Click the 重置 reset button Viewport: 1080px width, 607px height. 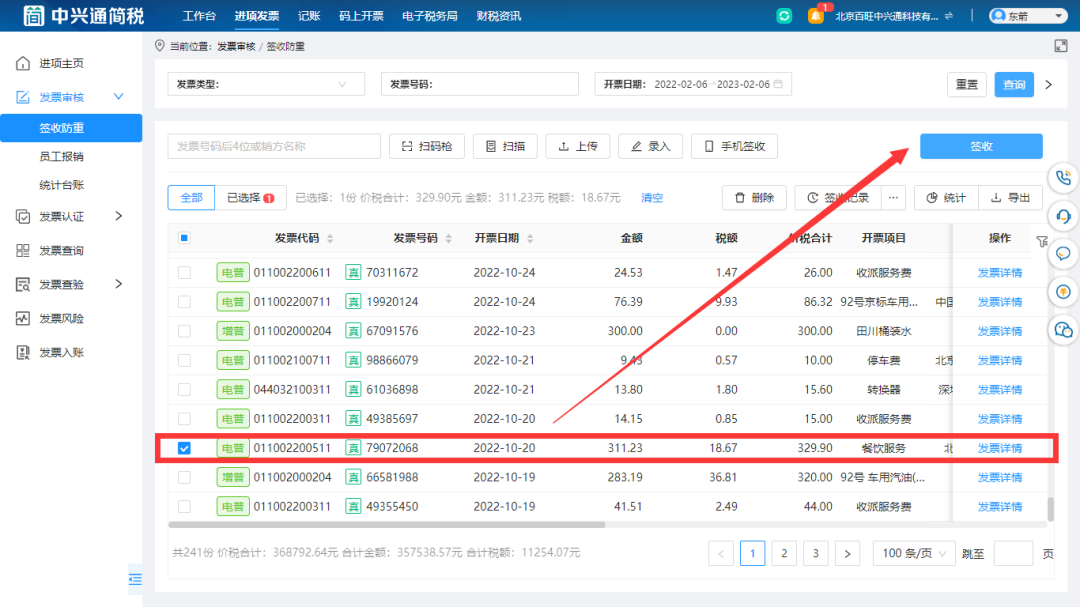(x=966, y=85)
